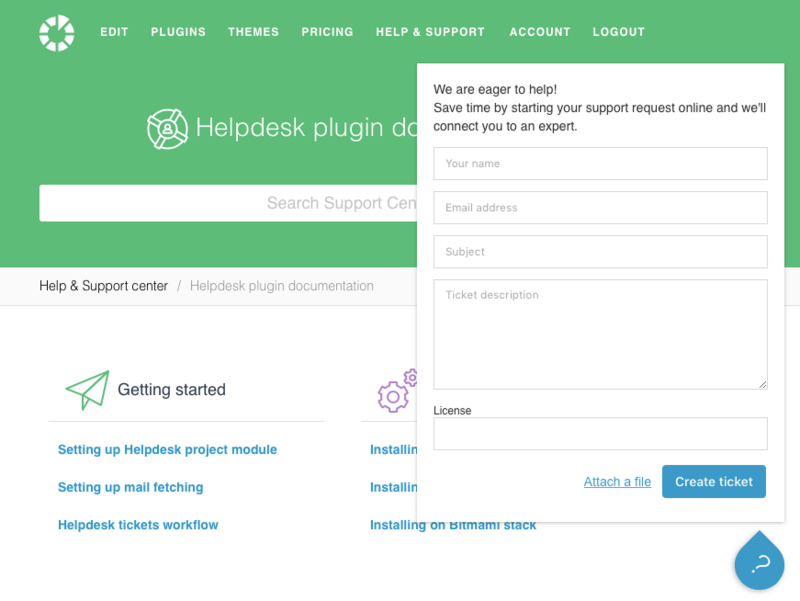Select PRICING from the navigation bar
Screen dimensions: 800x601
(x=327, y=31)
